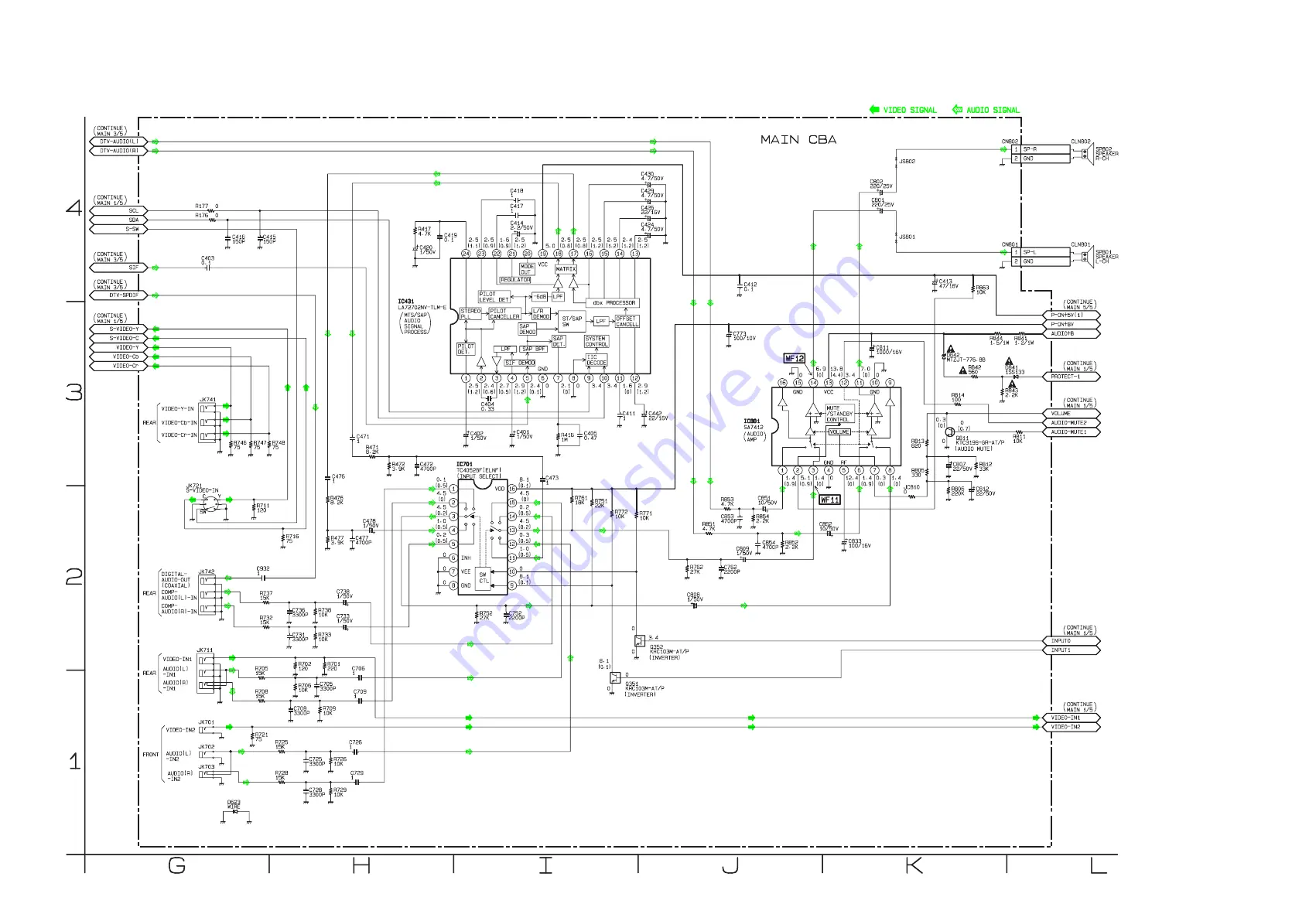Viewport: 1316px width, 921px height.
Task: Click the DTV-AUDIO(R) signal tag
Action: (x=119, y=152)
